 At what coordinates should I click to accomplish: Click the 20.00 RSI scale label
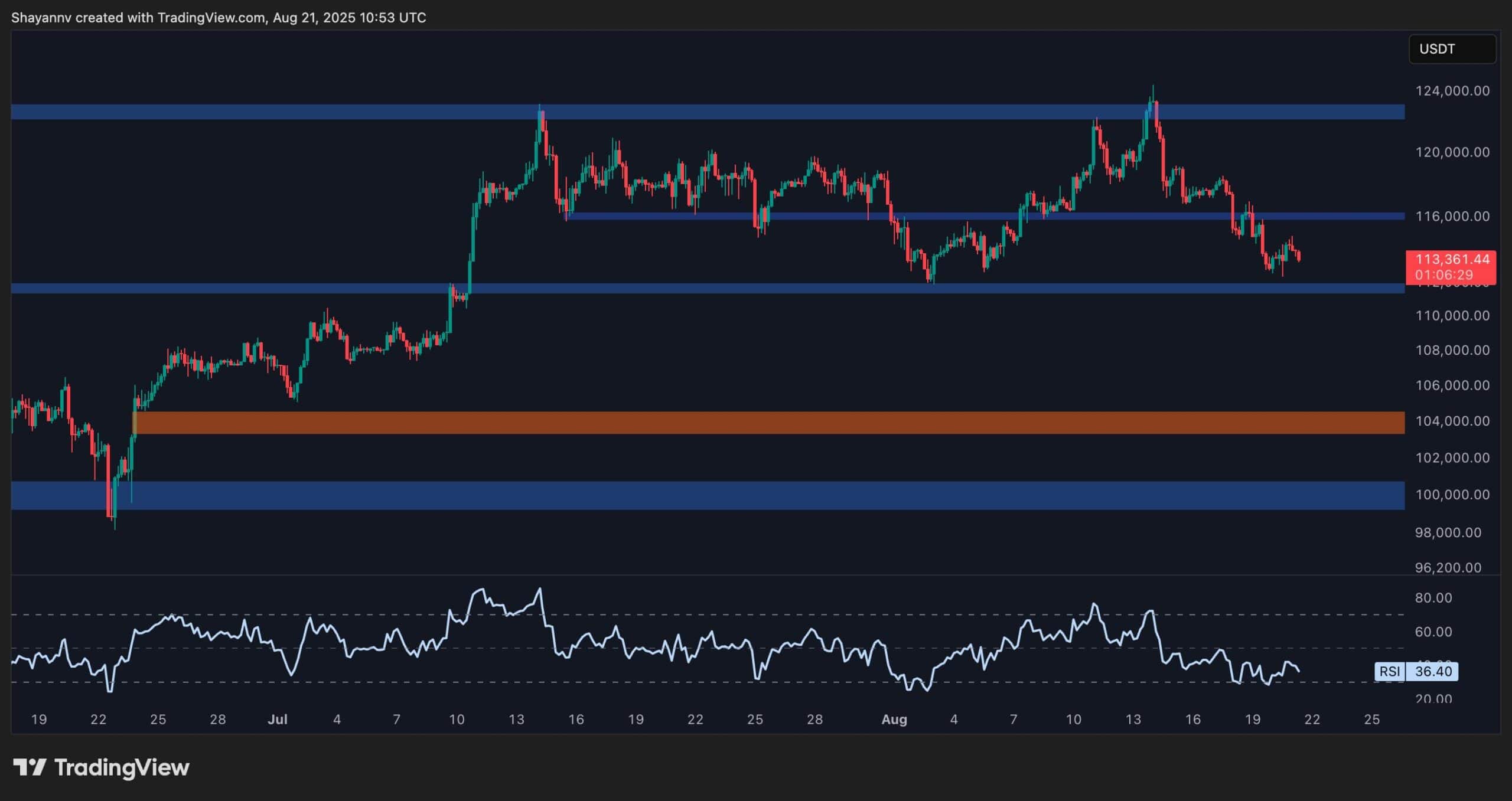[x=1433, y=698]
